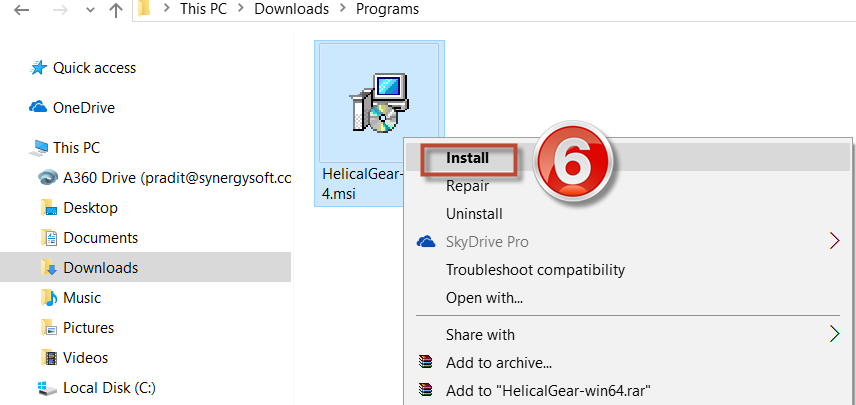The width and height of the screenshot is (856, 405).
Task: Click the WinRAR icon beside Add to archive
Action: [x=426, y=363]
